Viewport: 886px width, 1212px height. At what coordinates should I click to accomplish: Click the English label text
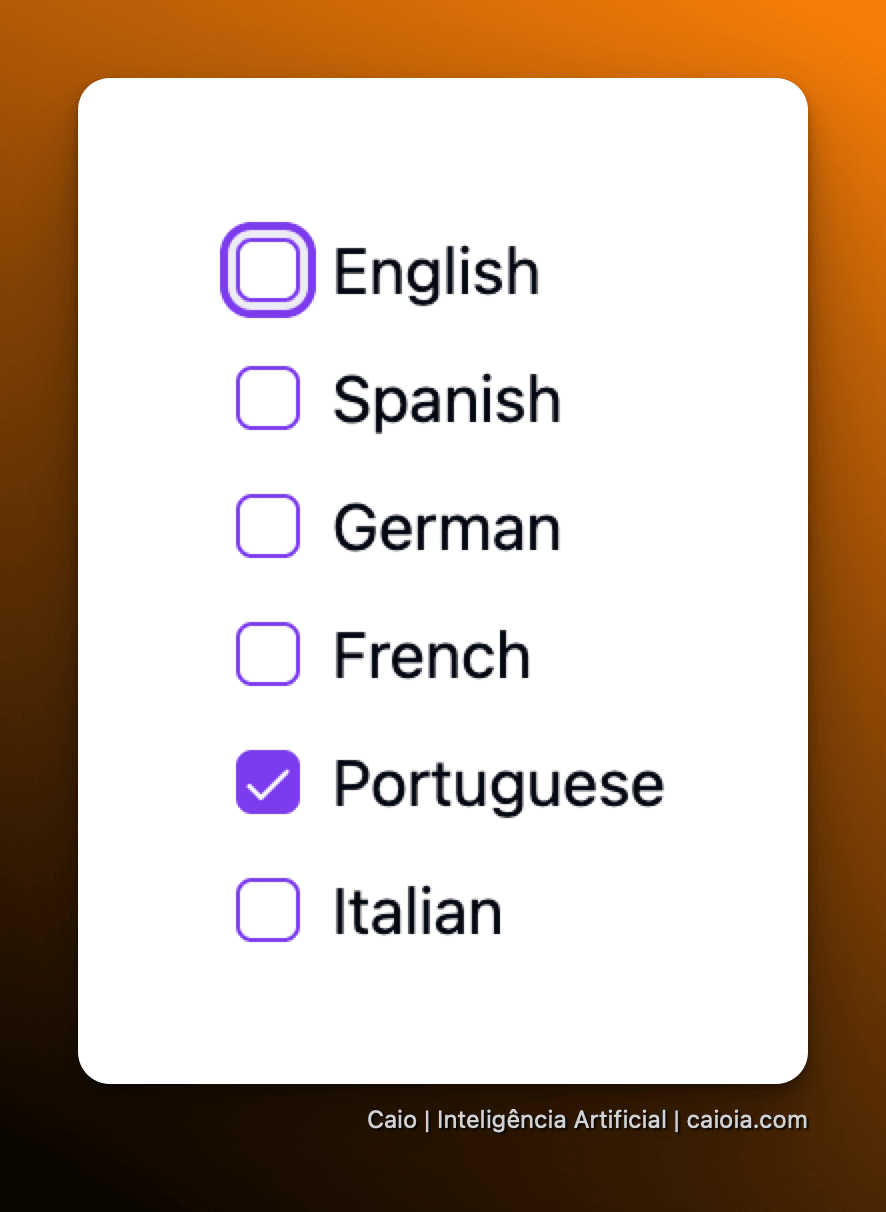437,273
